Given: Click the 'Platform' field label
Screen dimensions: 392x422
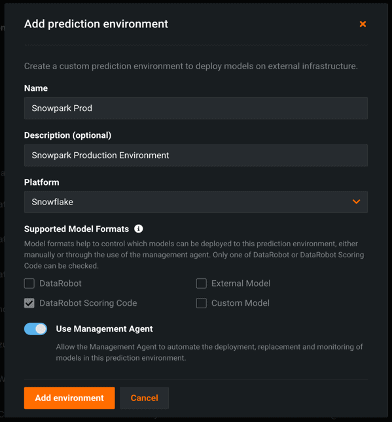Looking at the screenshot, I should click(x=42, y=182).
